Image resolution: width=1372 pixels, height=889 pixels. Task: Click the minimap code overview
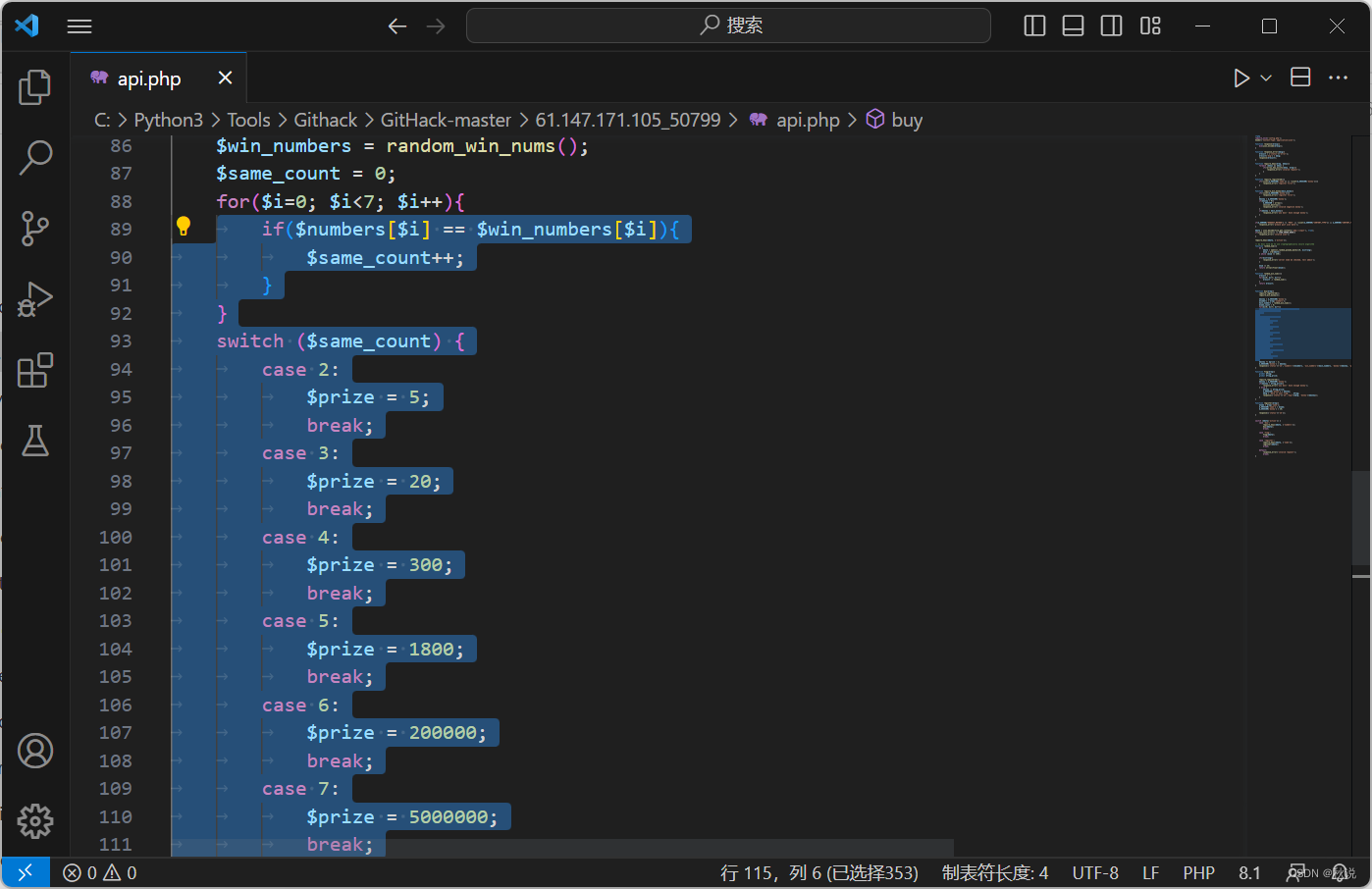click(x=1301, y=294)
